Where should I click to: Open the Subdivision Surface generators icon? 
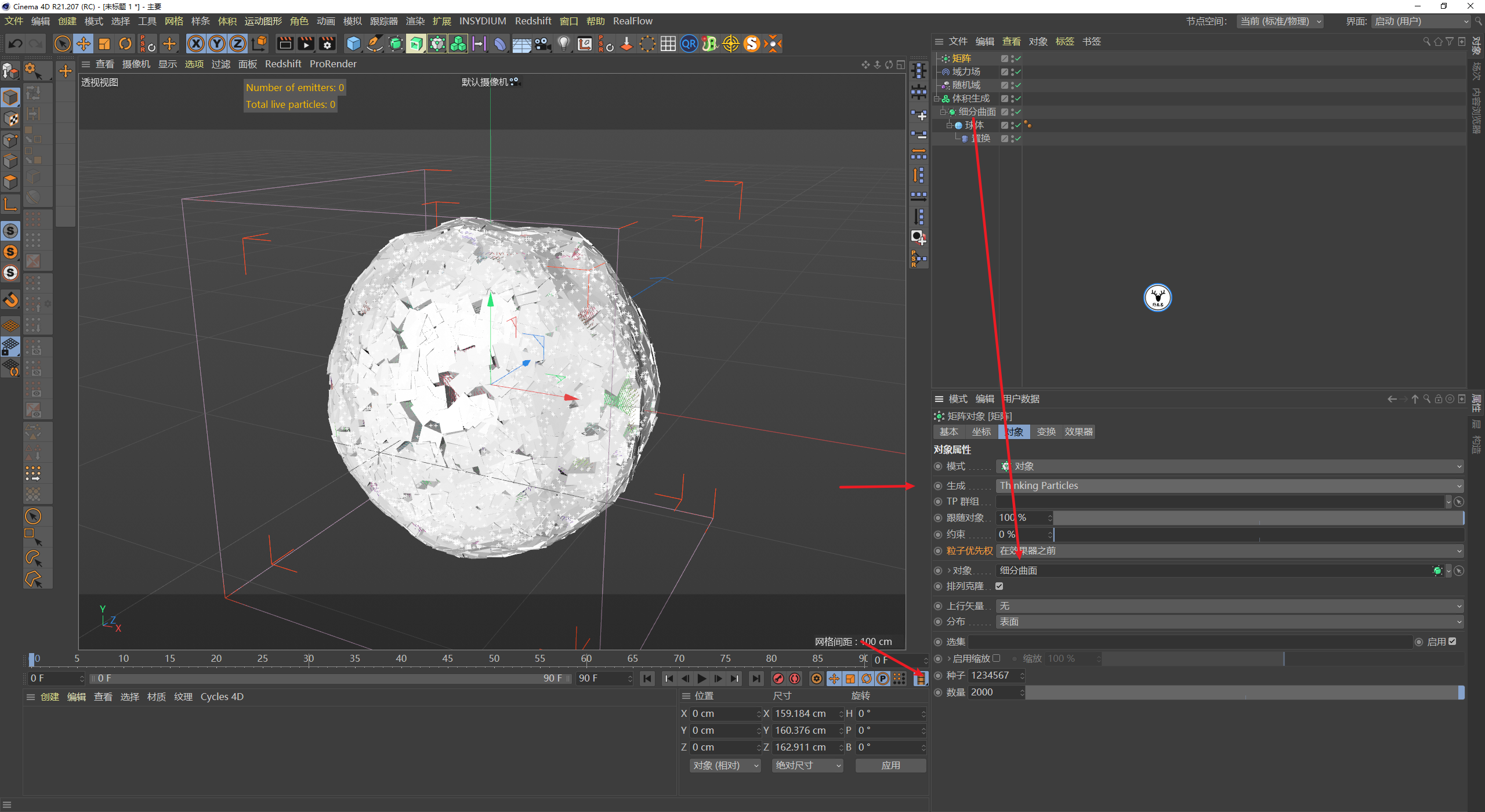[396, 43]
